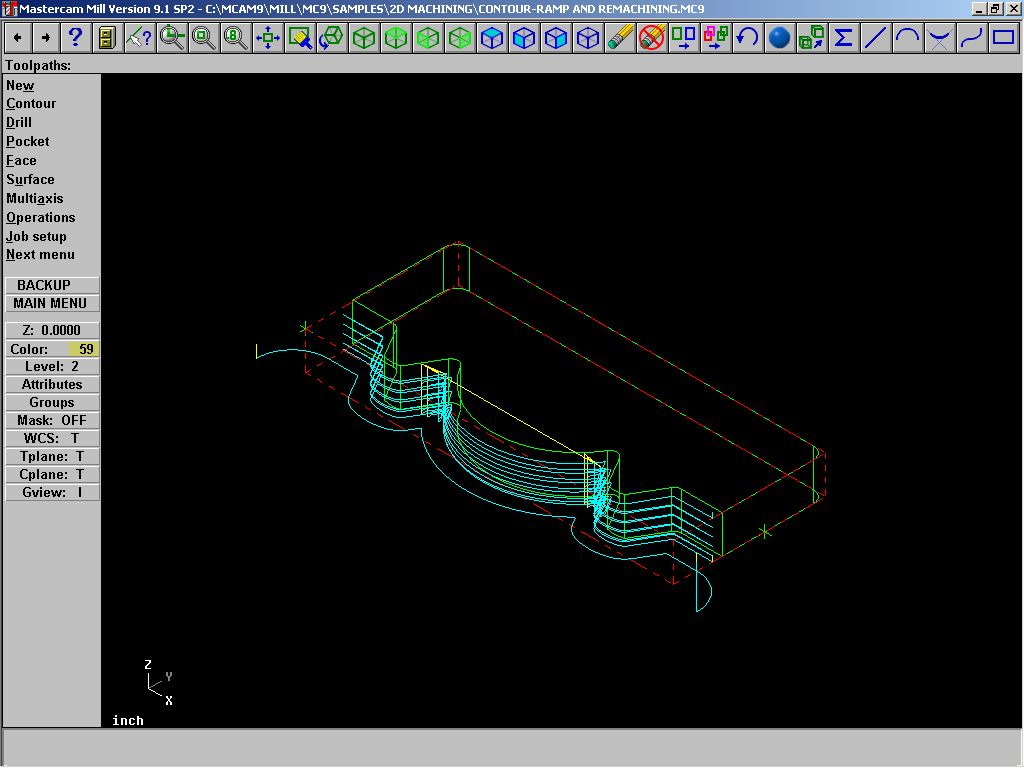Choose the Undelete crossed-out eraser icon
Image resolution: width=1024 pixels, height=768 pixels.
[652, 38]
